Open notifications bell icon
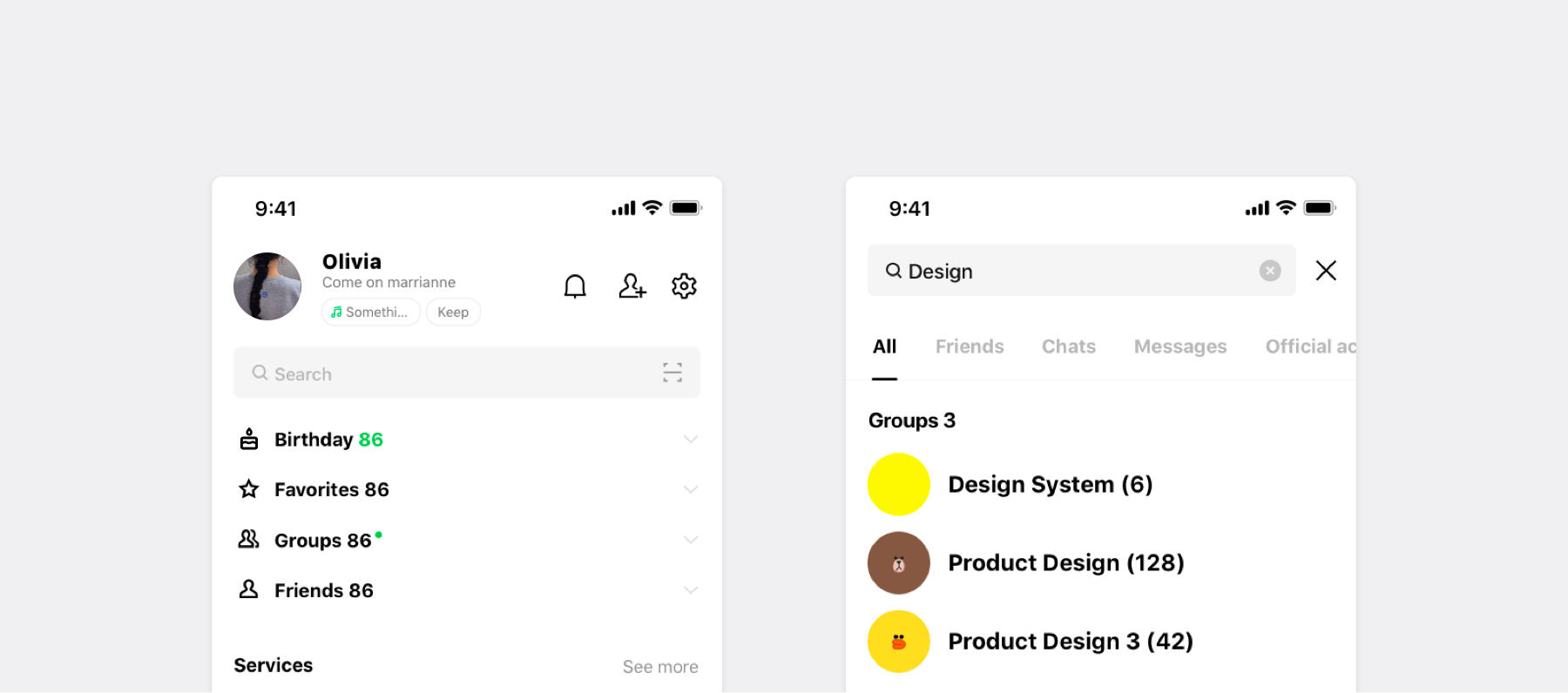Image resolution: width=1568 pixels, height=693 pixels. tap(575, 286)
